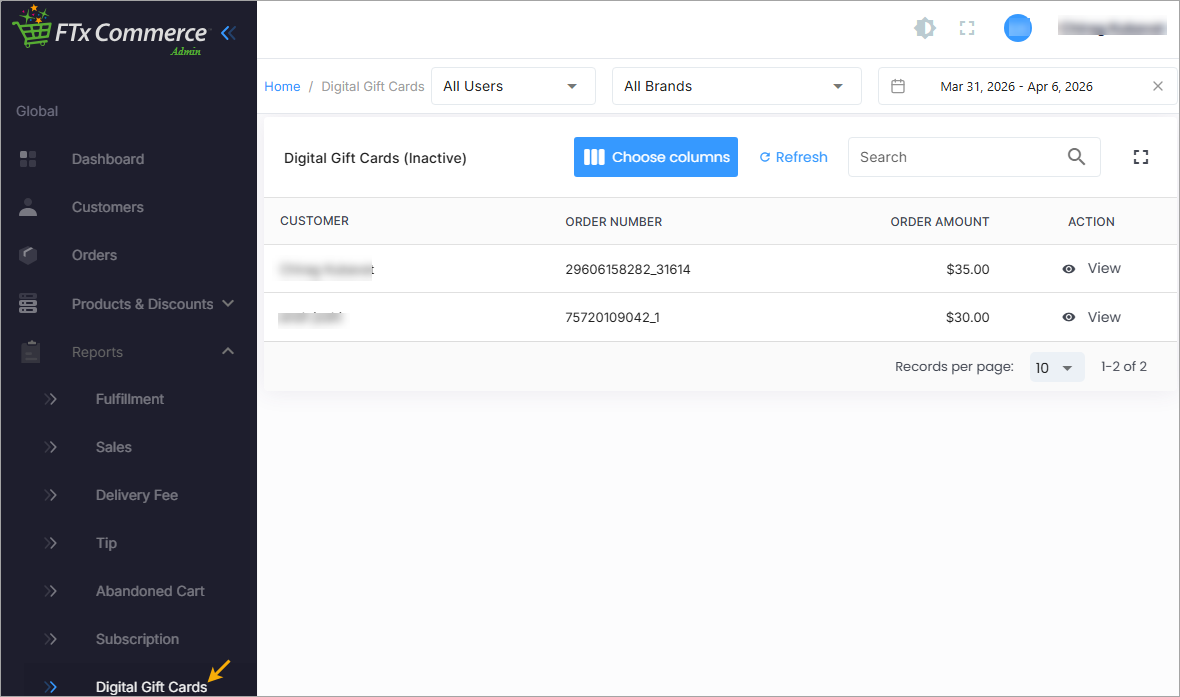Open the Abandoned Cart report

(150, 591)
